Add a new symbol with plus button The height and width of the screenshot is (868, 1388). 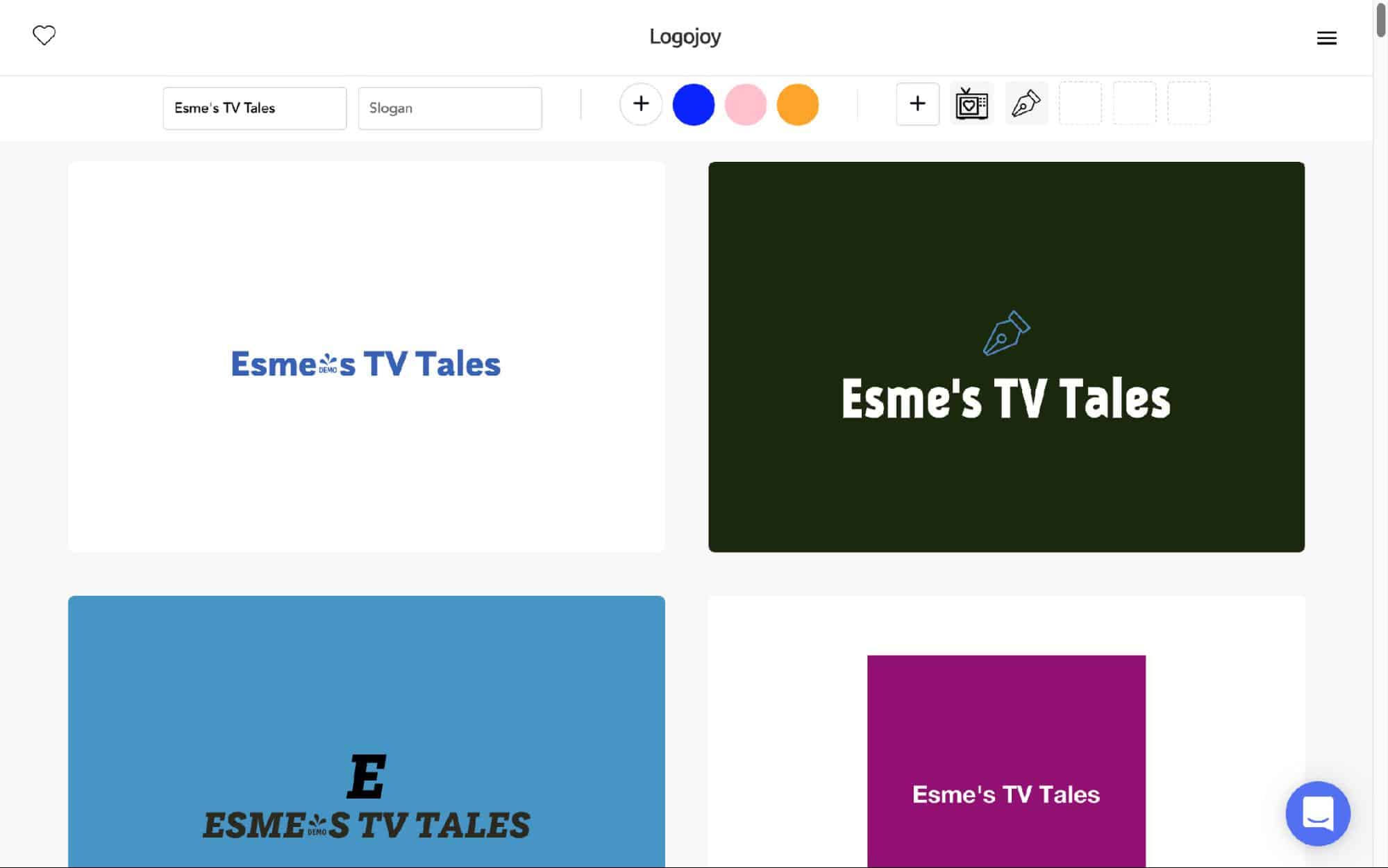pyautogui.click(x=917, y=104)
